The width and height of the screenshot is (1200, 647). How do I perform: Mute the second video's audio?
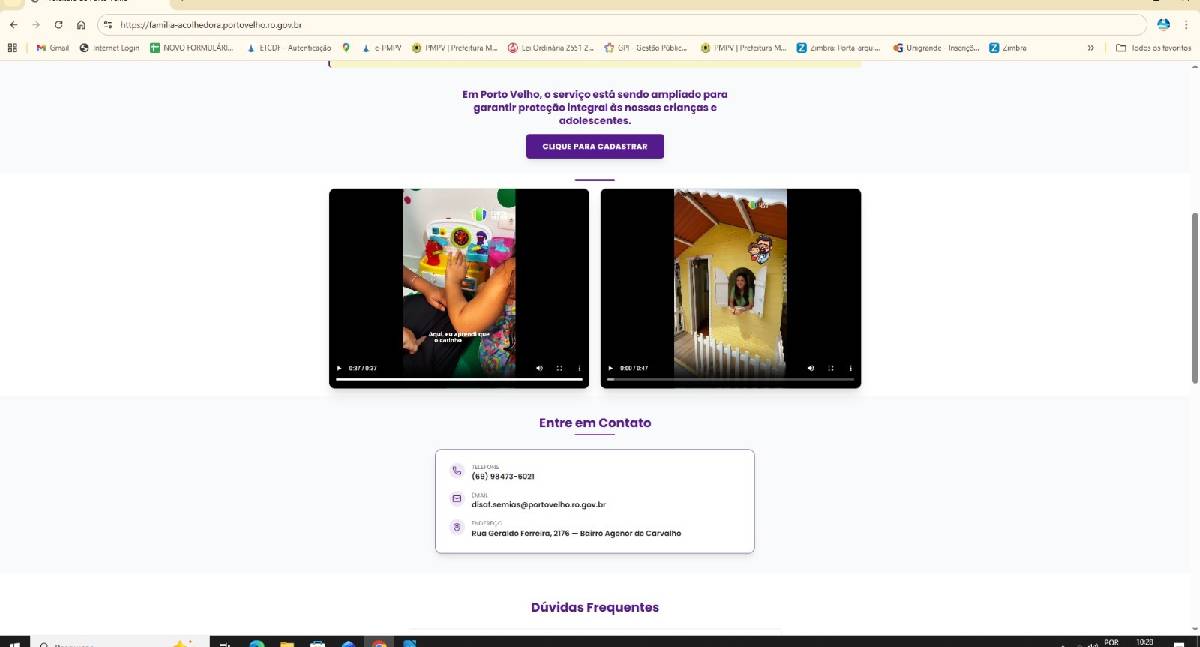811,368
